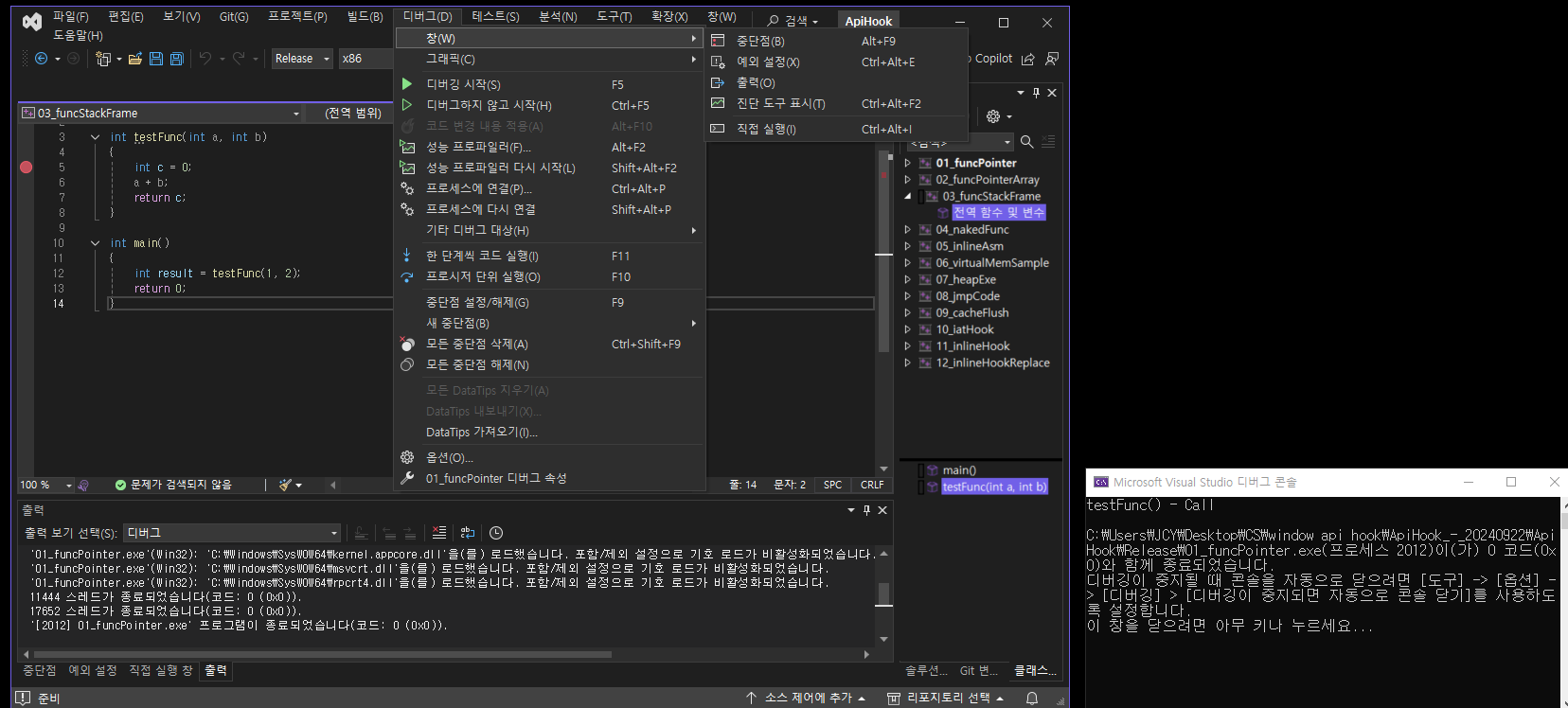Click the 'No issues found' indicator

pyautogui.click(x=173, y=485)
